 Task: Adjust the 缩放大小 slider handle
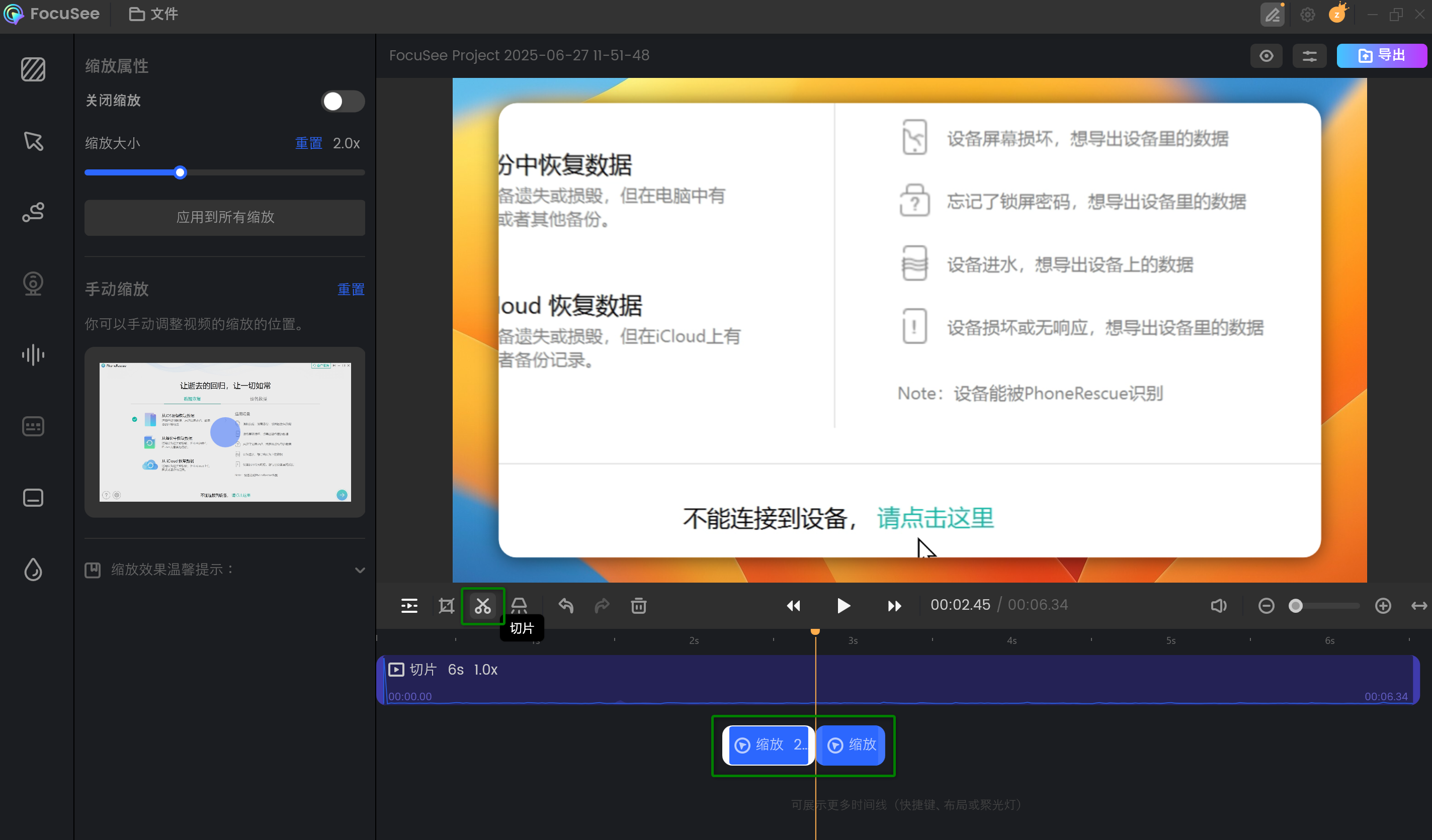[180, 172]
